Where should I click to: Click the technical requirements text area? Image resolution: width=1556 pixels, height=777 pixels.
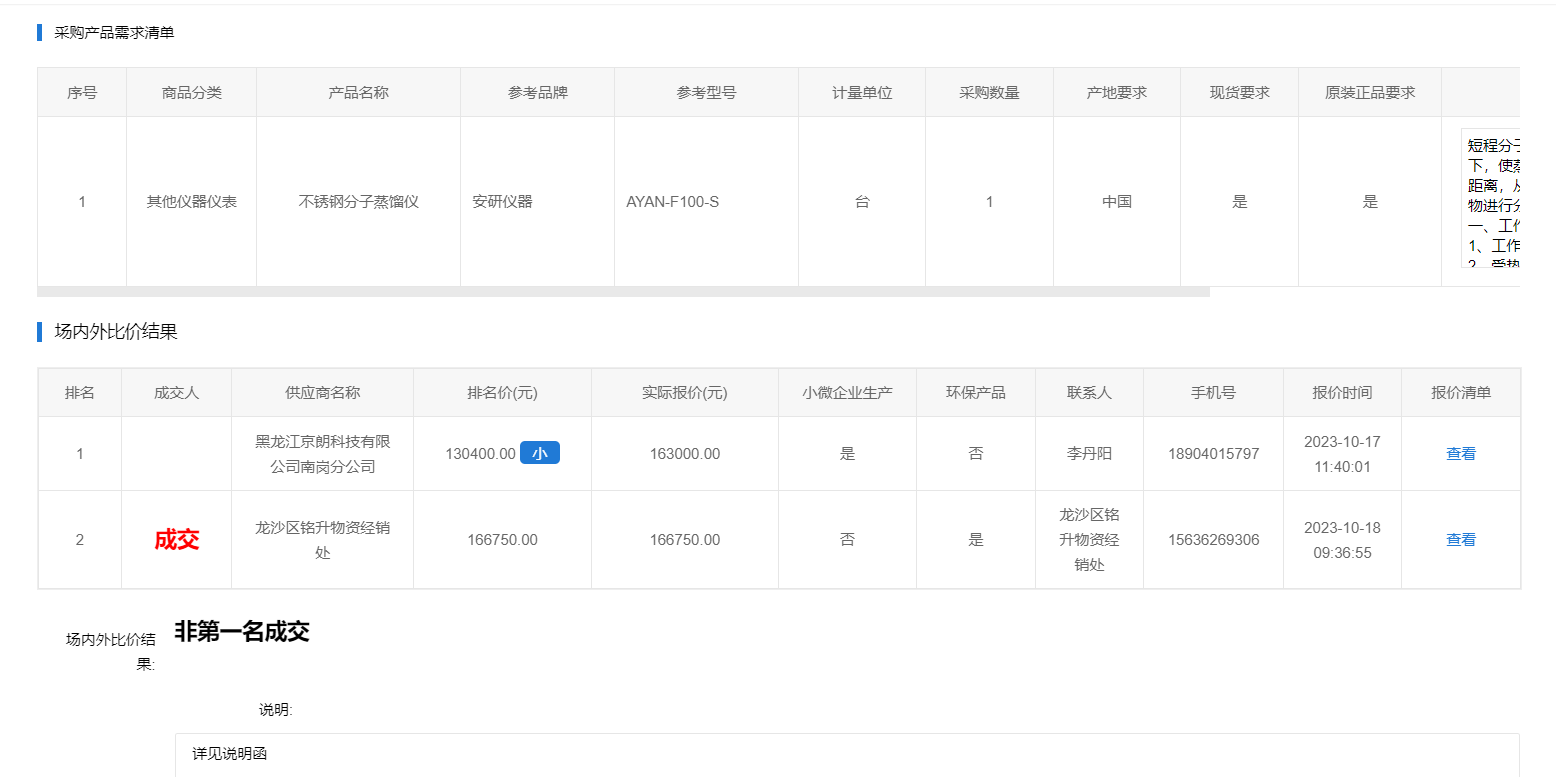tap(1490, 200)
